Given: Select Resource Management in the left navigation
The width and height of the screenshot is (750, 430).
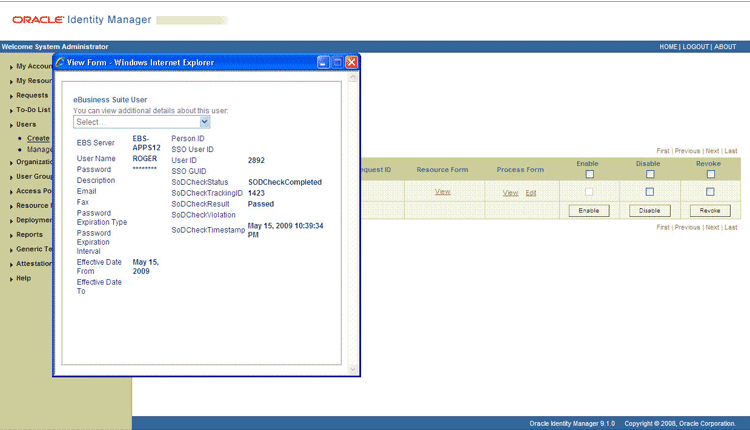Looking at the screenshot, I should tap(34, 205).
